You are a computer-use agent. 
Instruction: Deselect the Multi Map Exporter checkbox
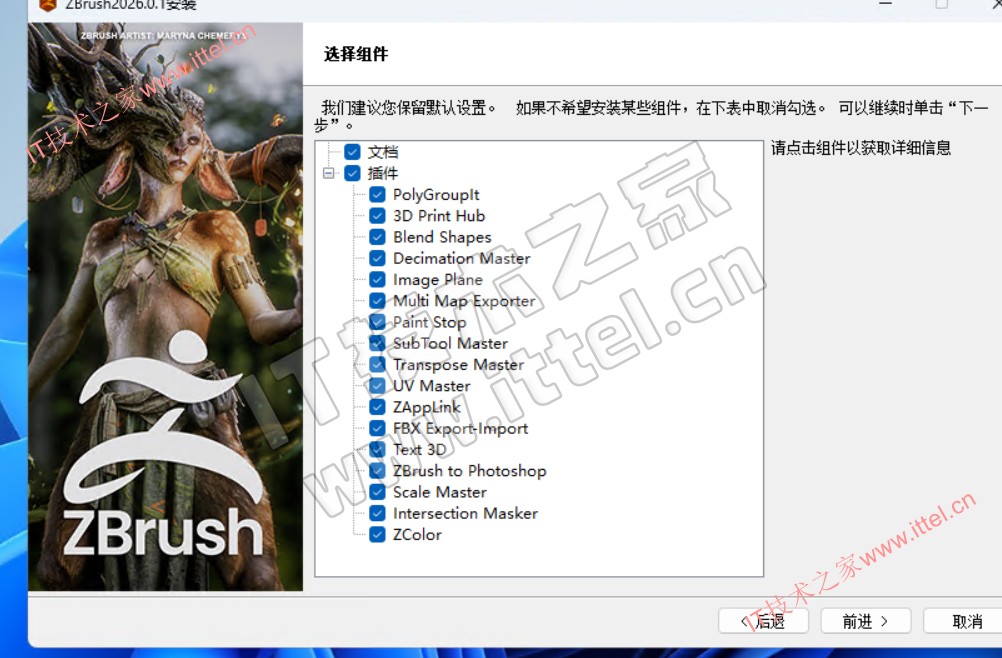377,301
